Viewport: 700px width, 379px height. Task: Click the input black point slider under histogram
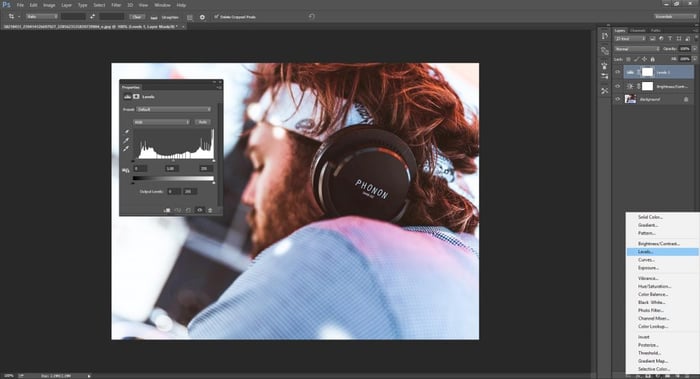[x=133, y=161]
